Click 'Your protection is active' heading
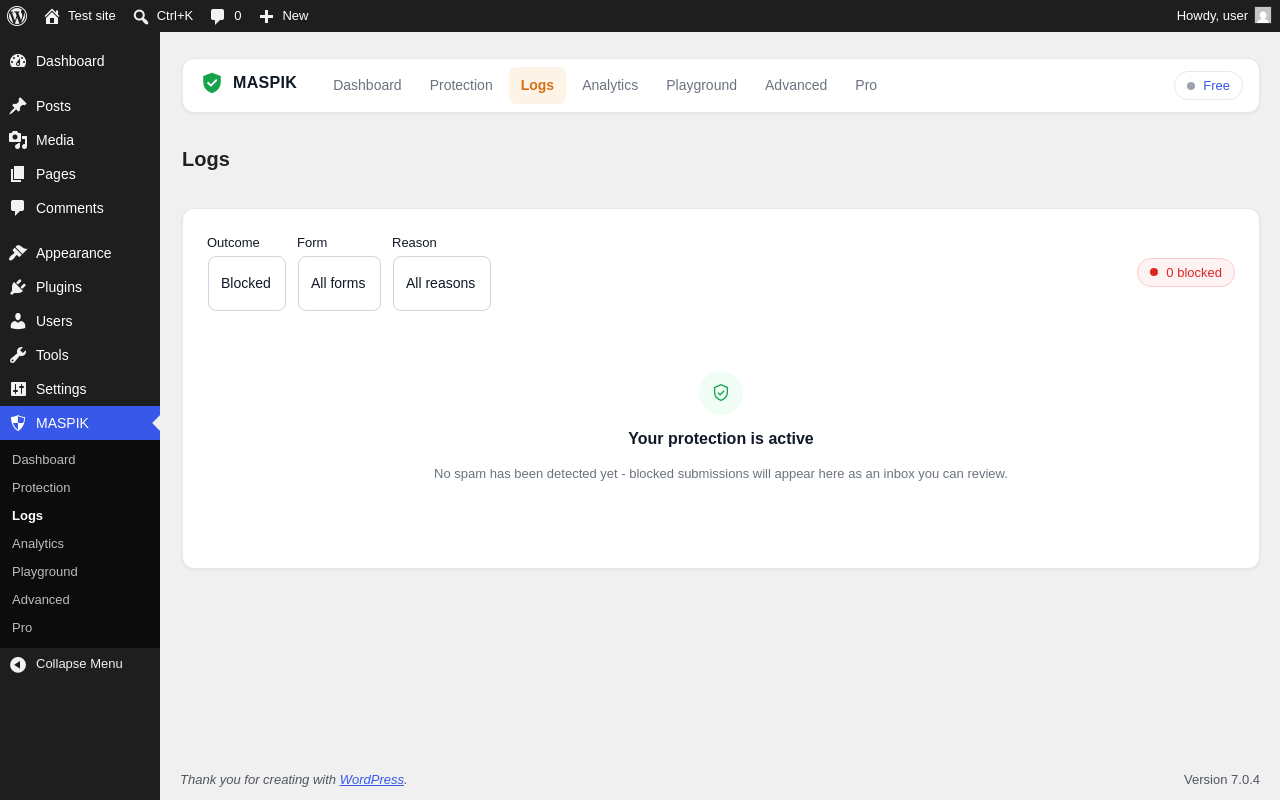 (721, 439)
